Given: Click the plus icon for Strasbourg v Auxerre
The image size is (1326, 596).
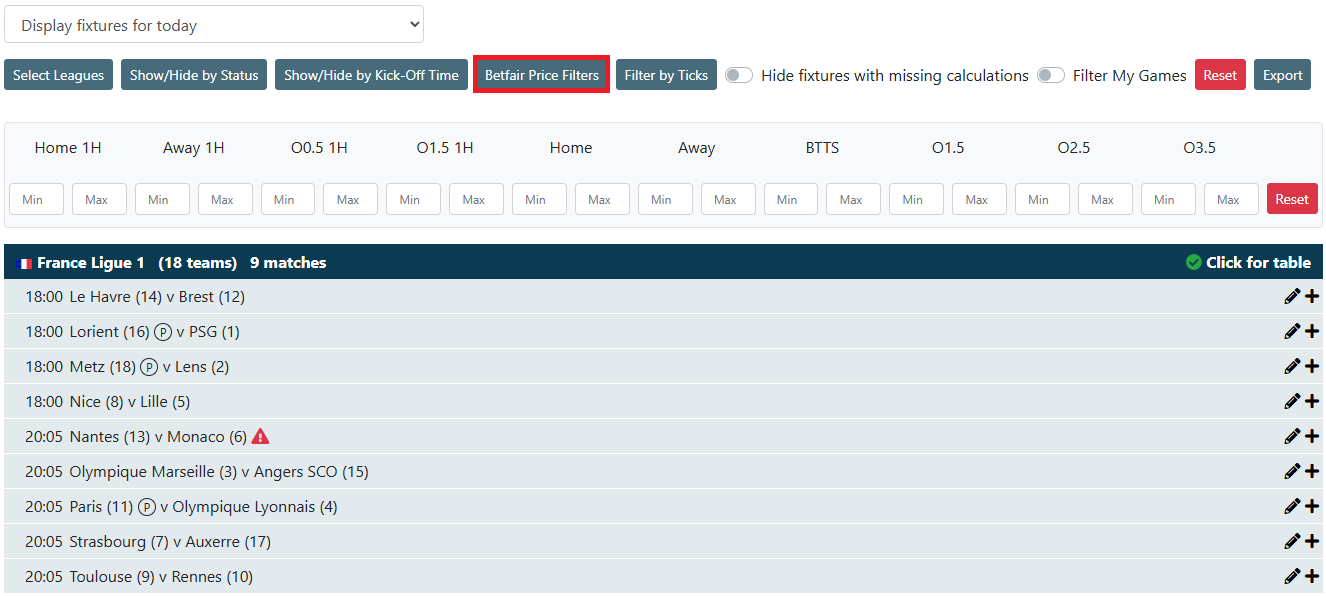Looking at the screenshot, I should coord(1312,541).
